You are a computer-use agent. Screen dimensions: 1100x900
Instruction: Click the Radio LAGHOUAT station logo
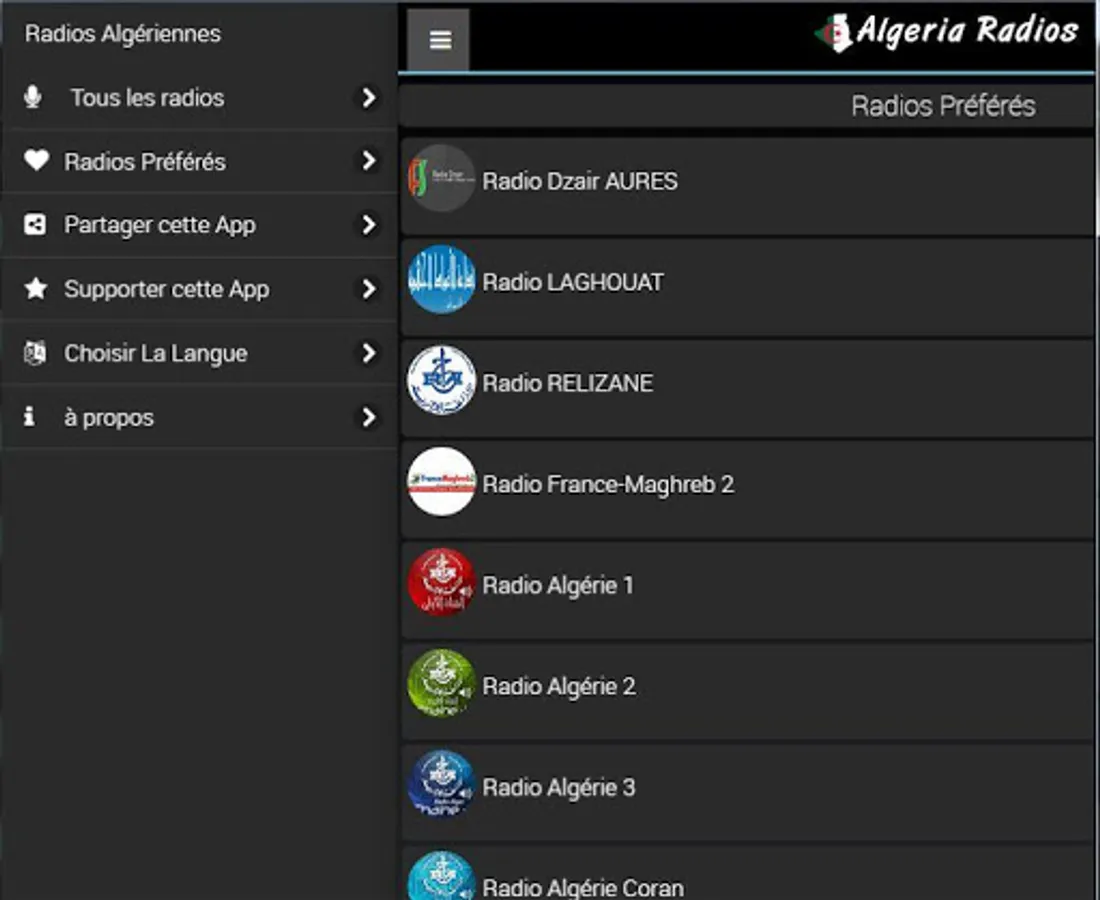tap(441, 279)
